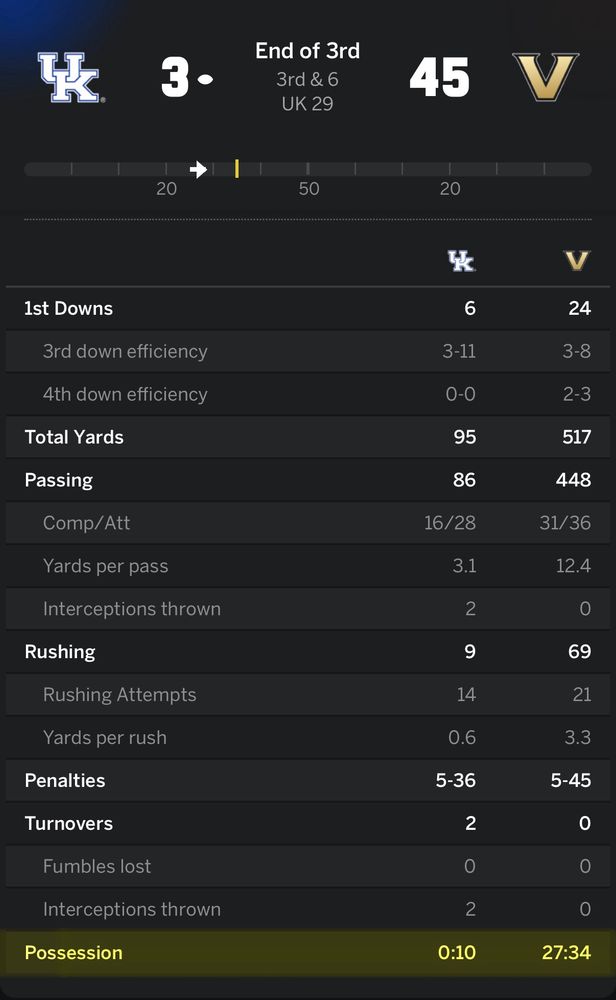Click the 50 yard line label
This screenshot has width=616, height=1000.
[309, 188]
